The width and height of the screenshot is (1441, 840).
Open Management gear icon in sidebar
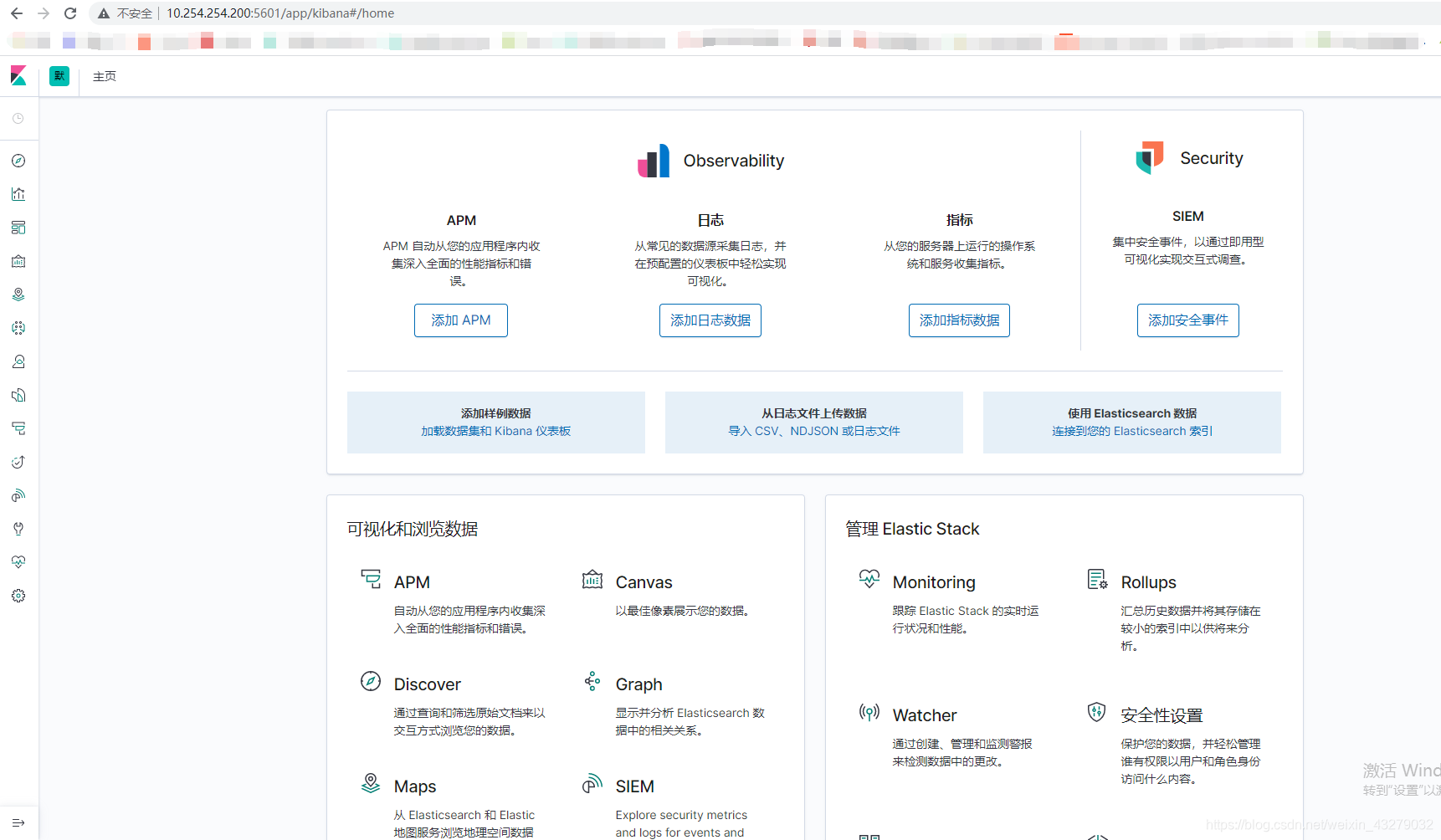click(x=18, y=596)
